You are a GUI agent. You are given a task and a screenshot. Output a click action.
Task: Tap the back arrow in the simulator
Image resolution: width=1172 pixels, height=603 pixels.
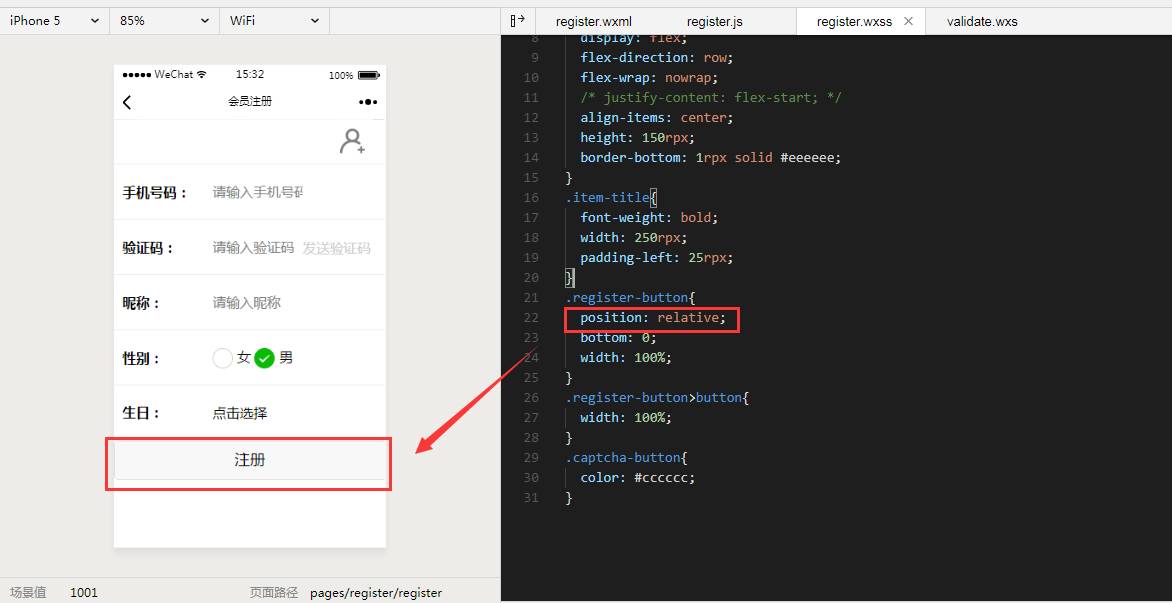tap(127, 102)
